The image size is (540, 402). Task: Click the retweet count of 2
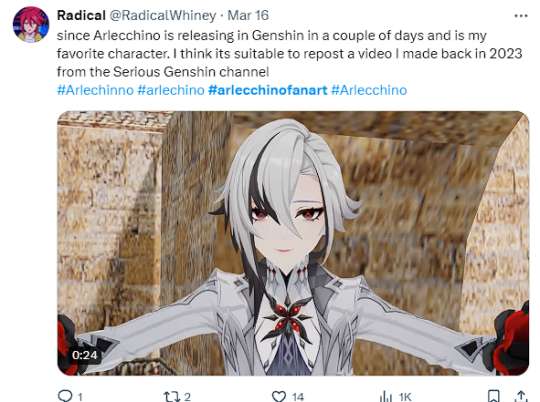(x=187, y=397)
